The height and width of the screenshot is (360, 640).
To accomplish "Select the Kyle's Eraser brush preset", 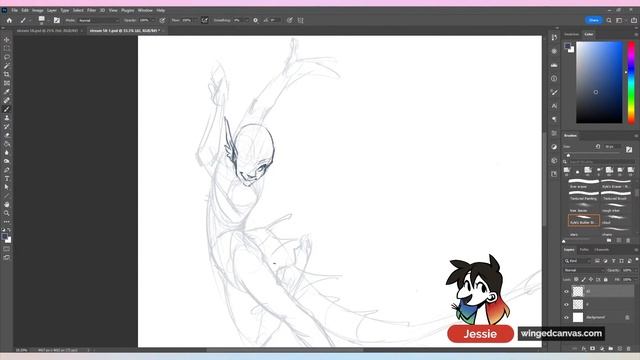I will coord(616,183).
